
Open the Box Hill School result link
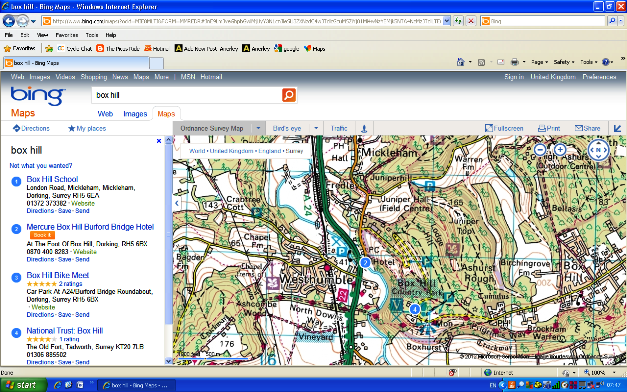[x=52, y=179]
